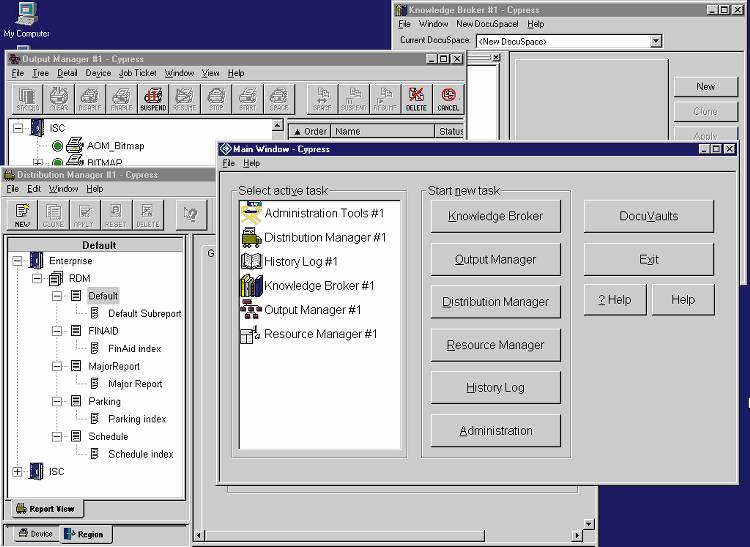Open the Device menu in Output Manager
The image size is (750, 547).
98,73
